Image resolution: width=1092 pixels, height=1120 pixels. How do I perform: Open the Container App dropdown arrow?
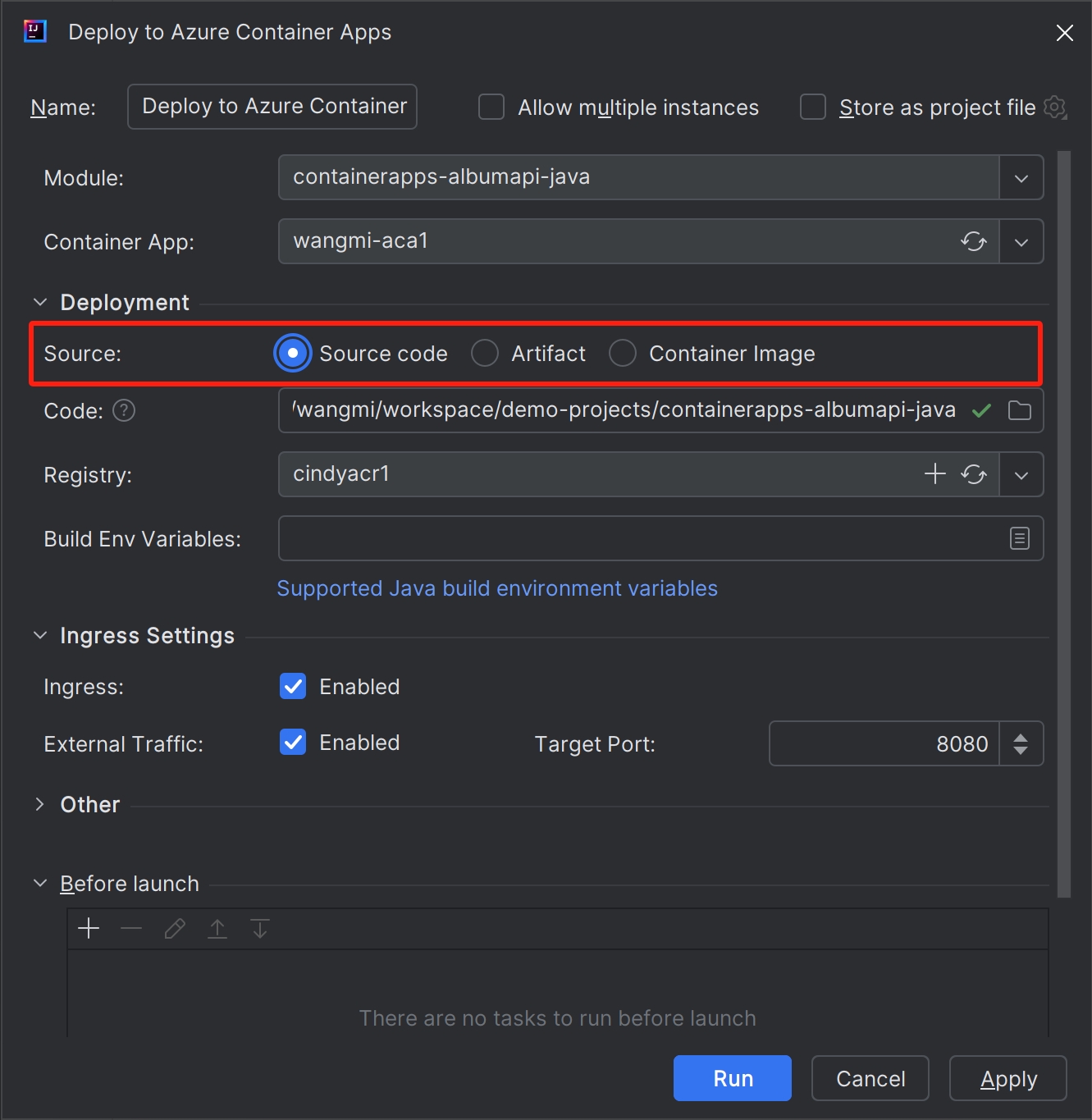point(1021,242)
